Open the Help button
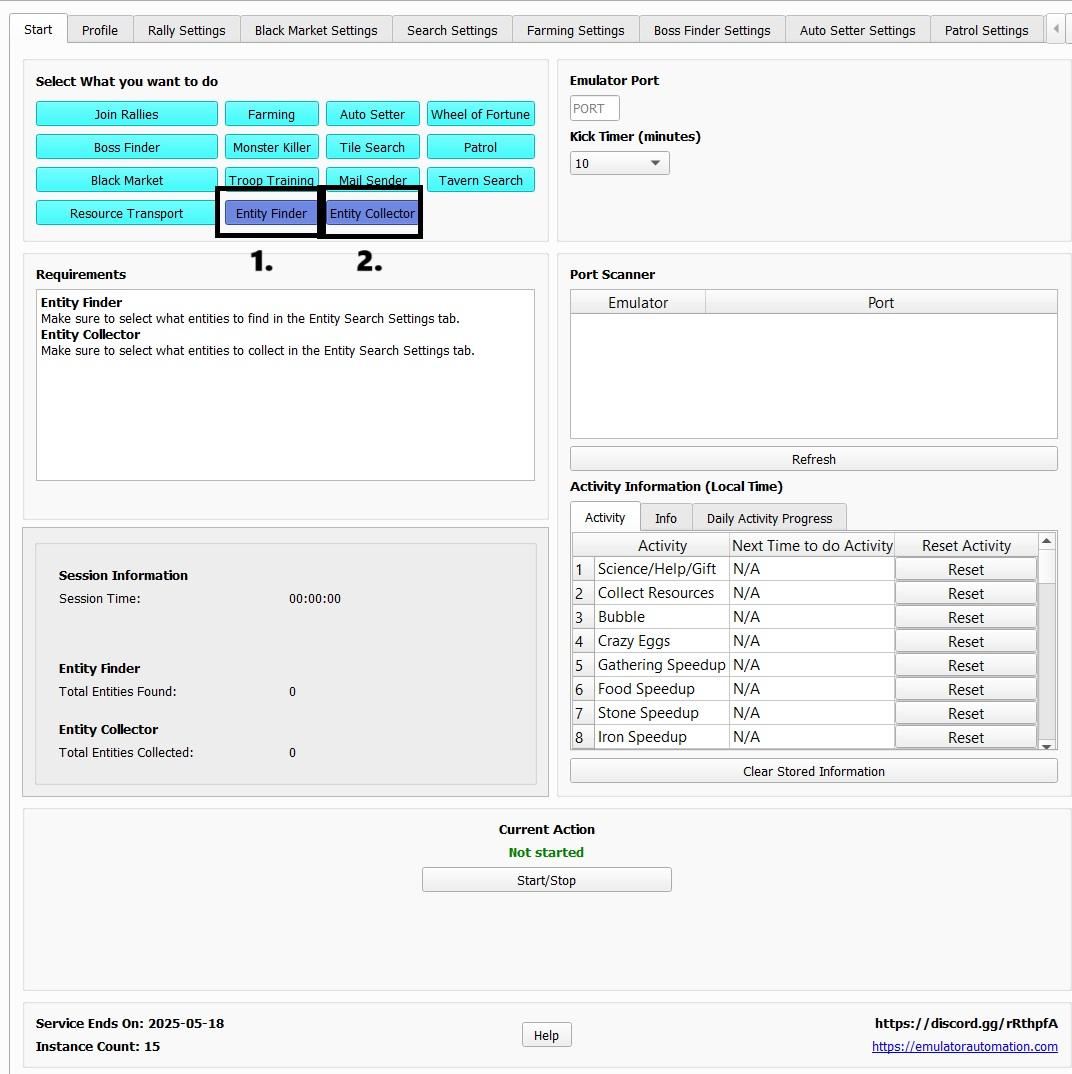This screenshot has width=1072, height=1074. coord(547,1035)
